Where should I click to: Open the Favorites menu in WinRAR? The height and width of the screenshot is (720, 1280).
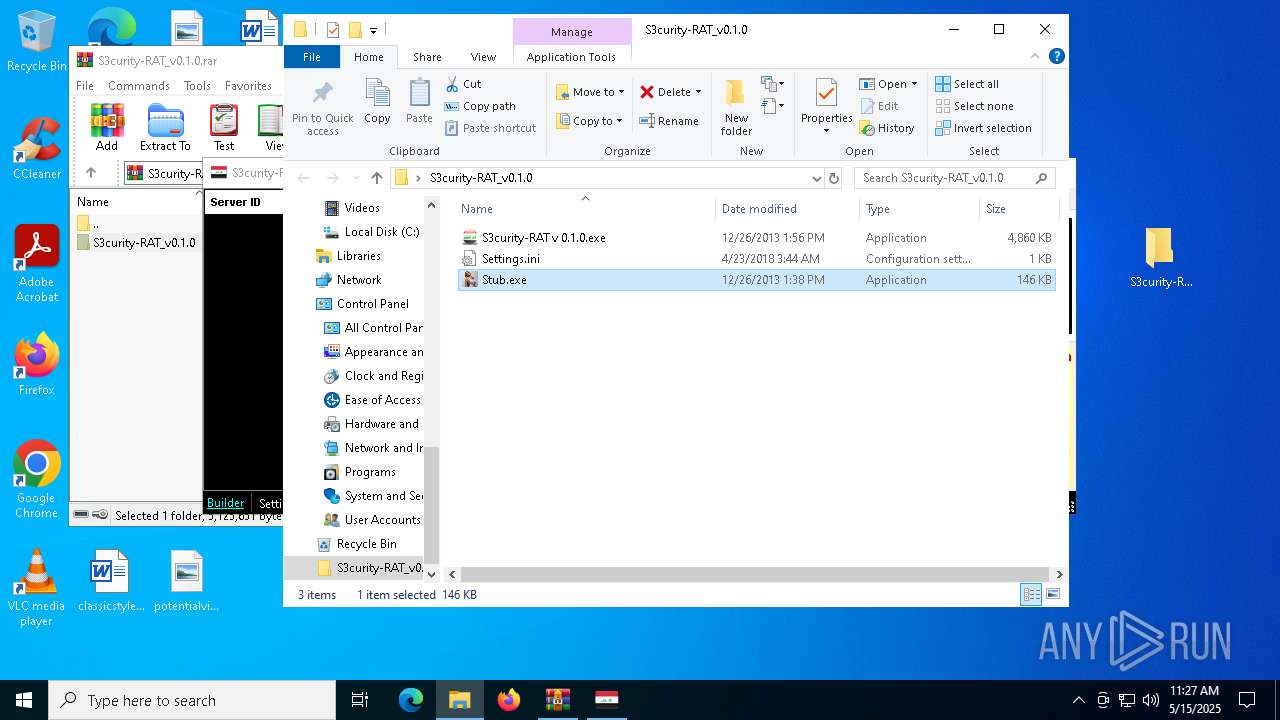tap(248, 86)
